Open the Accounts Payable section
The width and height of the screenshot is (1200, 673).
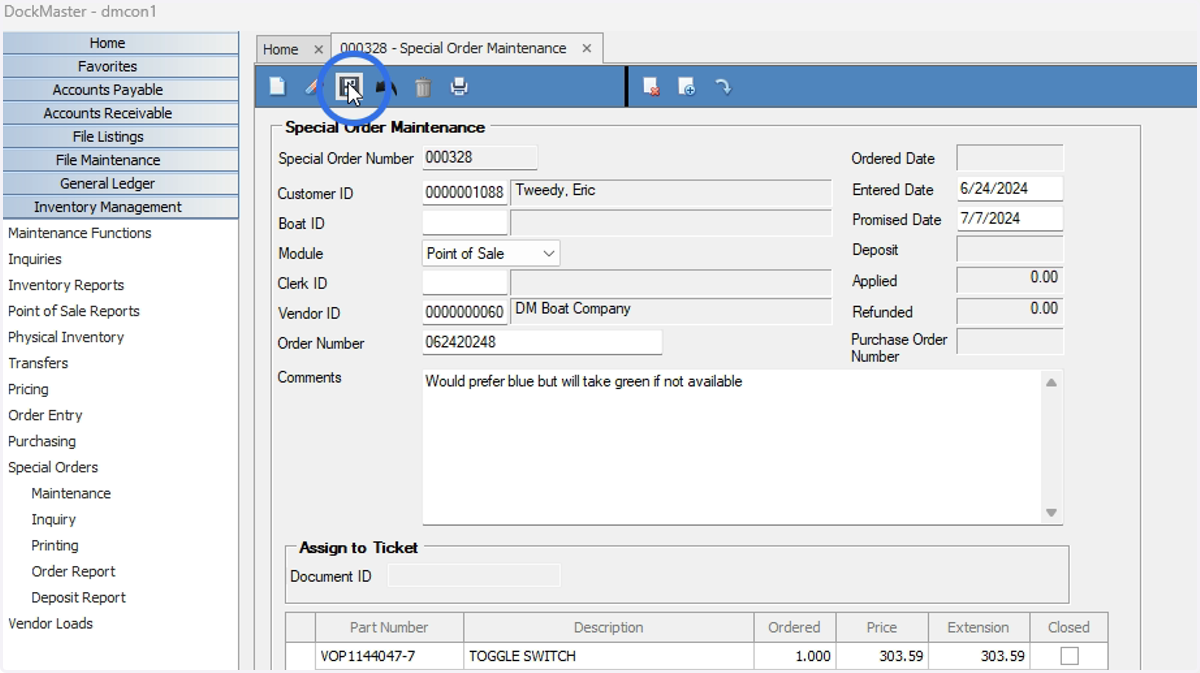(120, 90)
